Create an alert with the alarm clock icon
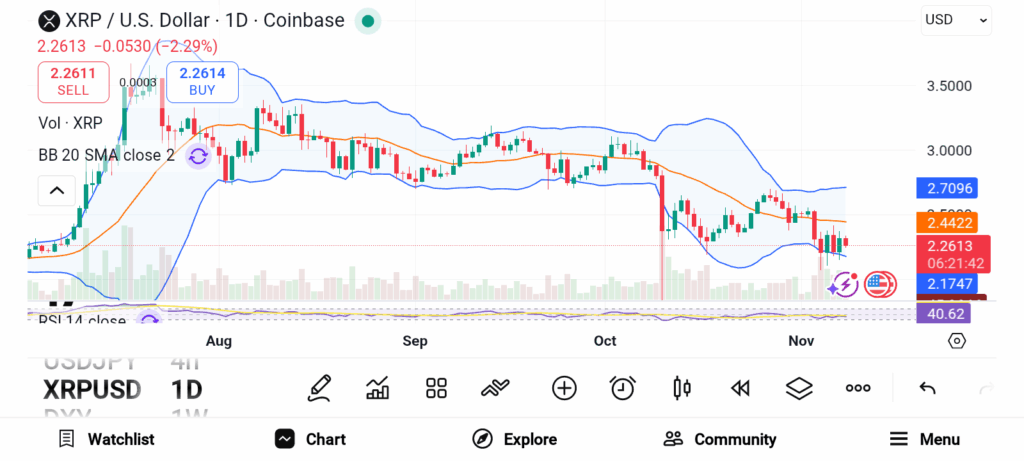Viewport: 1024px width, 461px height. coord(623,388)
